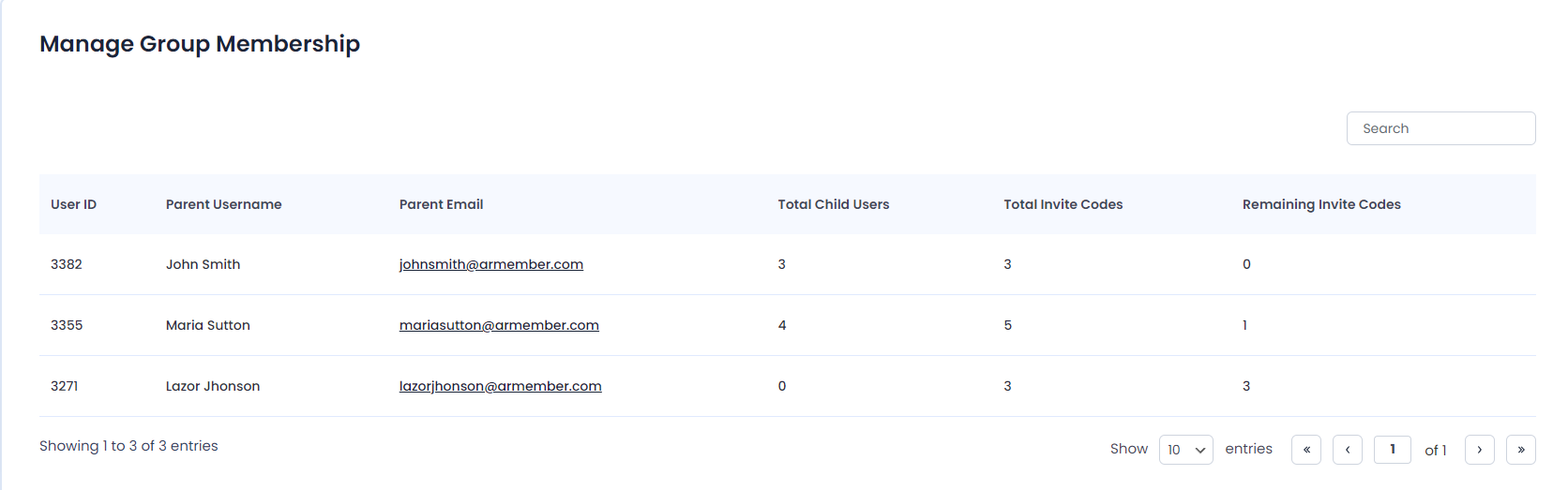Jump to the last page arrow
Viewport: 1568px width, 490px height.
tap(1521, 450)
